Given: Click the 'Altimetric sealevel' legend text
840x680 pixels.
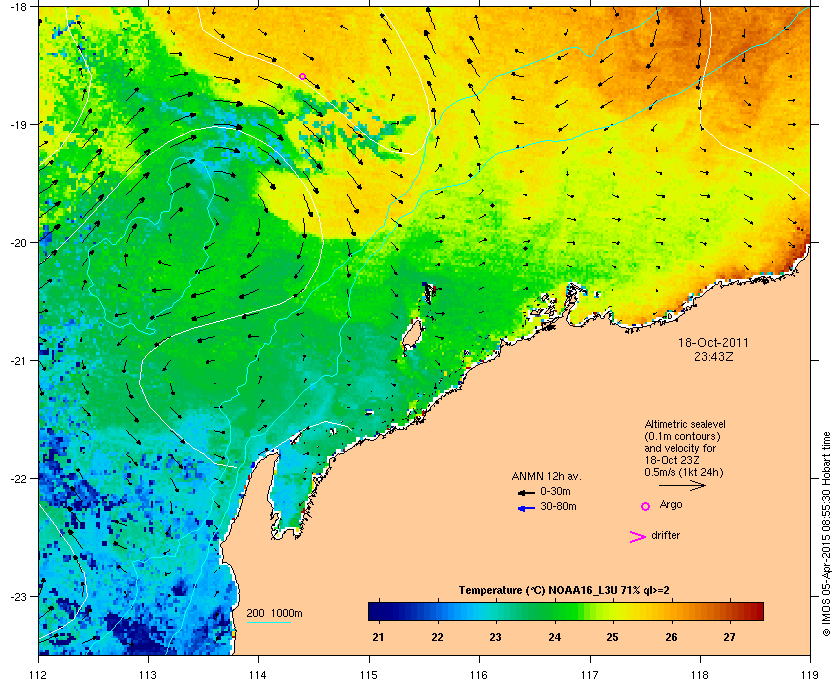Looking at the screenshot, I should [x=685, y=424].
